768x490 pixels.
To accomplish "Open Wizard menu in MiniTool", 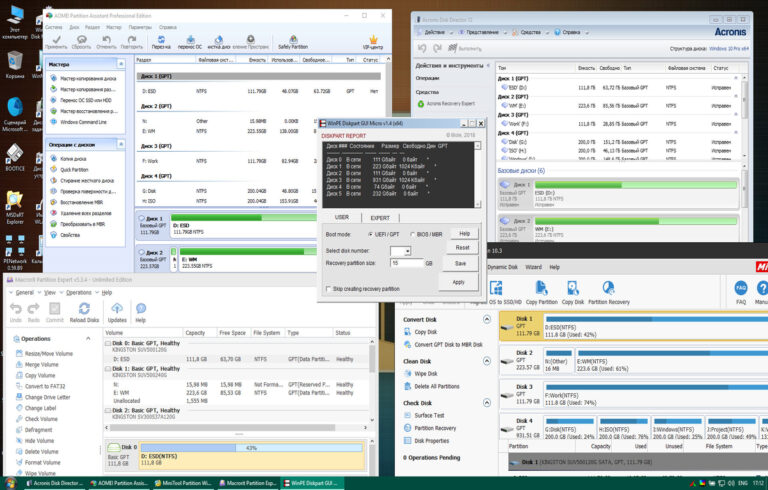I will [x=533, y=267].
